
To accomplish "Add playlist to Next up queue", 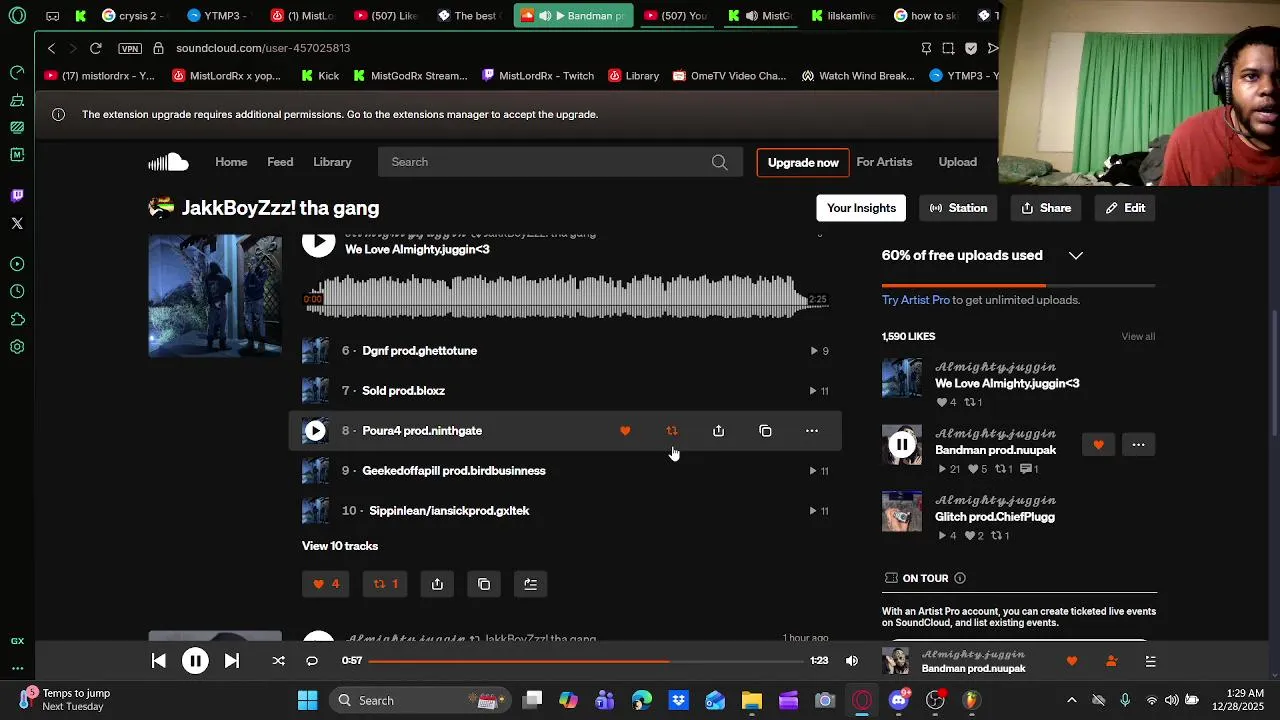I will (531, 584).
